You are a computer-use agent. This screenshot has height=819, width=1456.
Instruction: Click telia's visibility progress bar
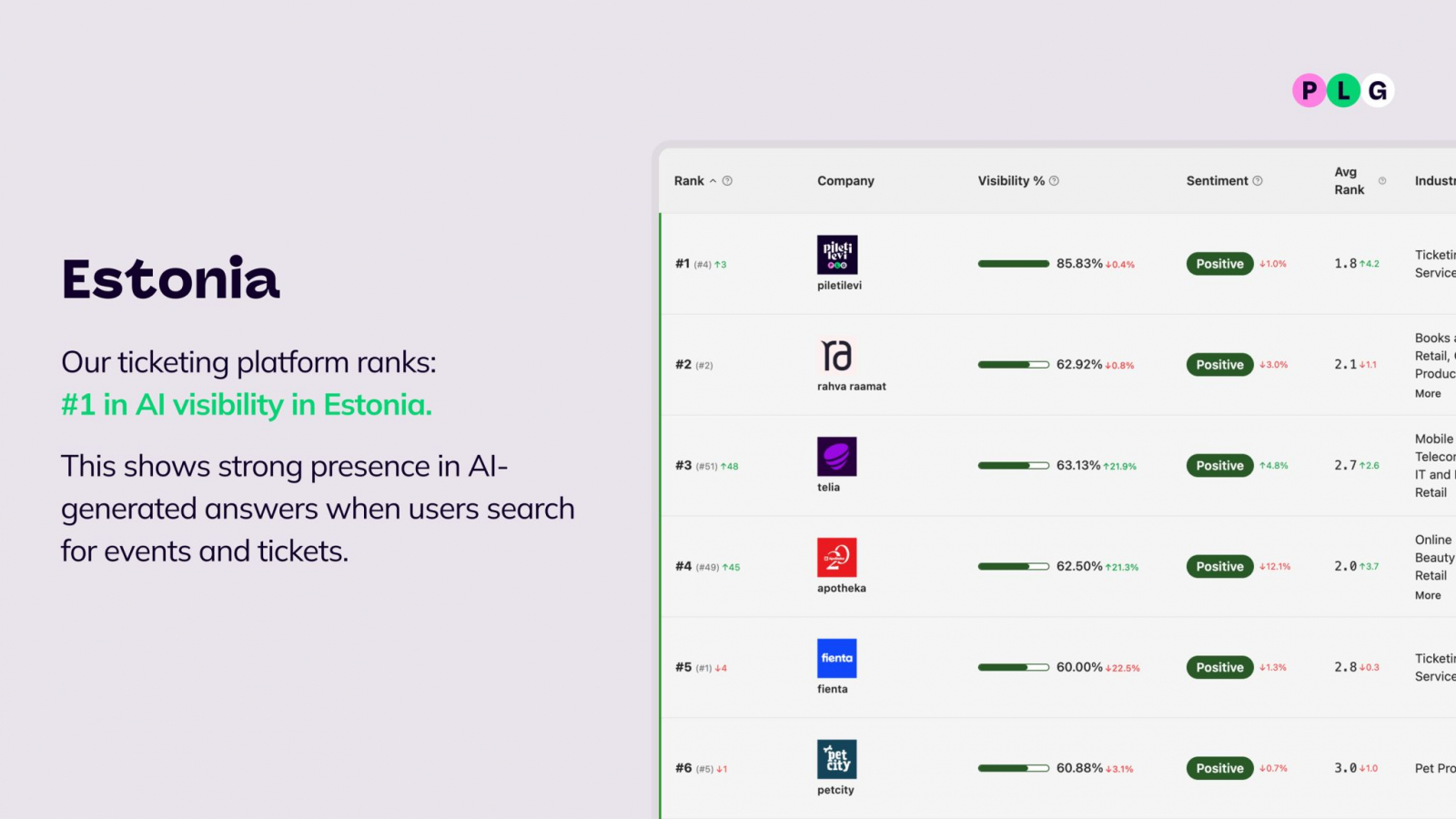tap(1014, 466)
